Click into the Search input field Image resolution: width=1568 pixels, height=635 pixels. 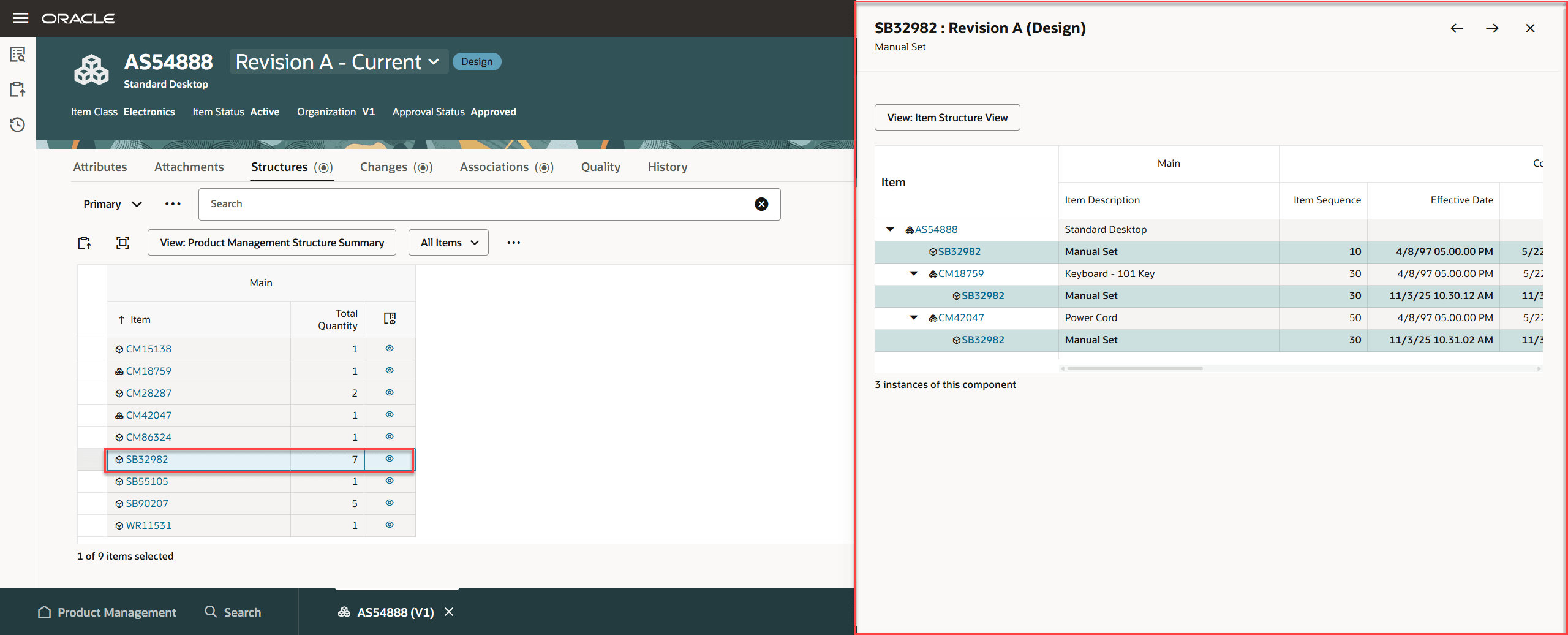(478, 204)
